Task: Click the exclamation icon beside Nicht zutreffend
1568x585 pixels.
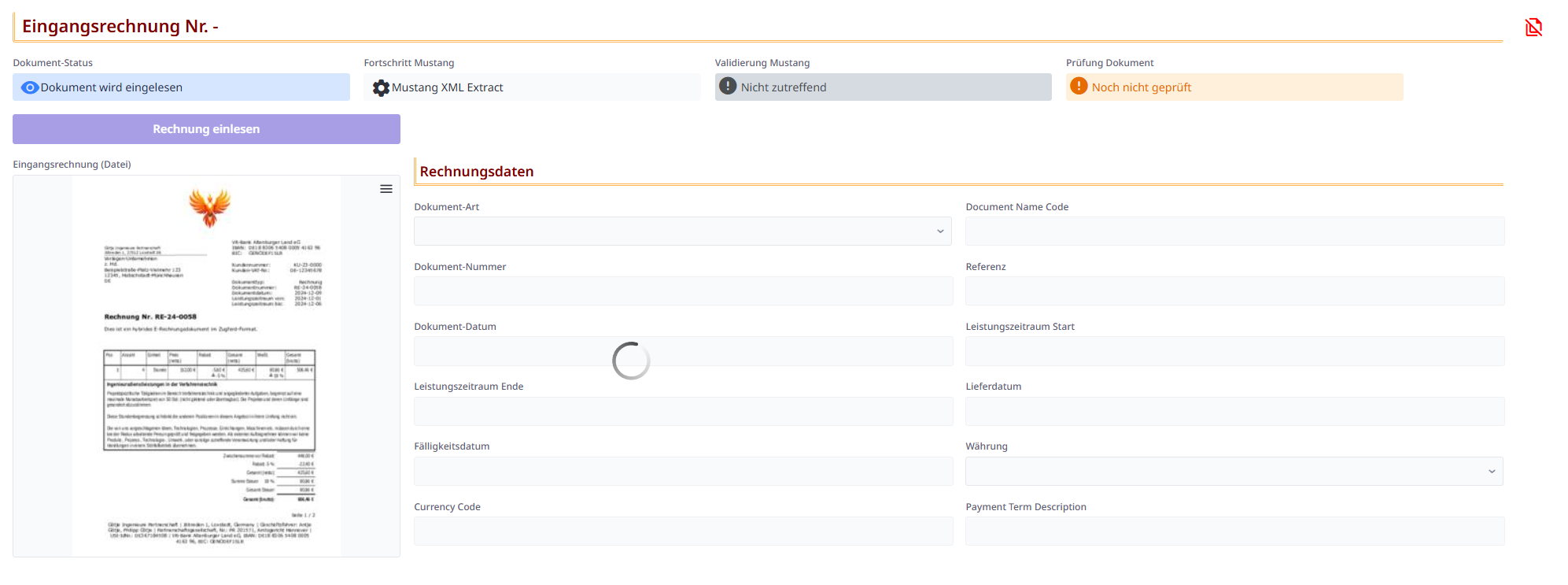Action: (x=729, y=87)
